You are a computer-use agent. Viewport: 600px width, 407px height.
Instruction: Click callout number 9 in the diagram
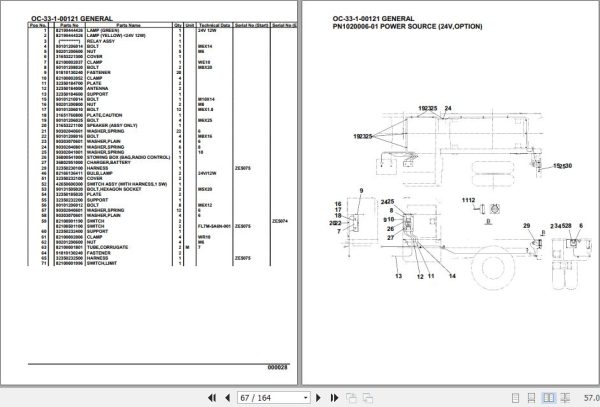361,191
